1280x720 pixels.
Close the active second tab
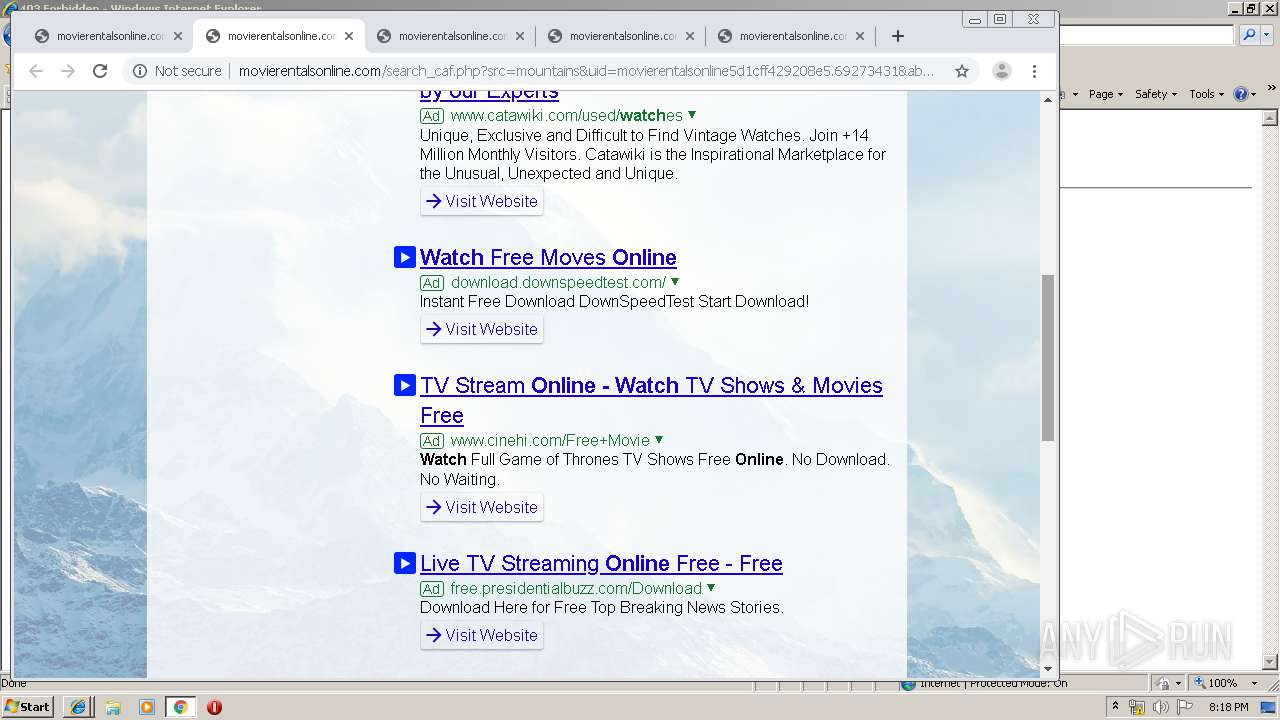click(349, 36)
